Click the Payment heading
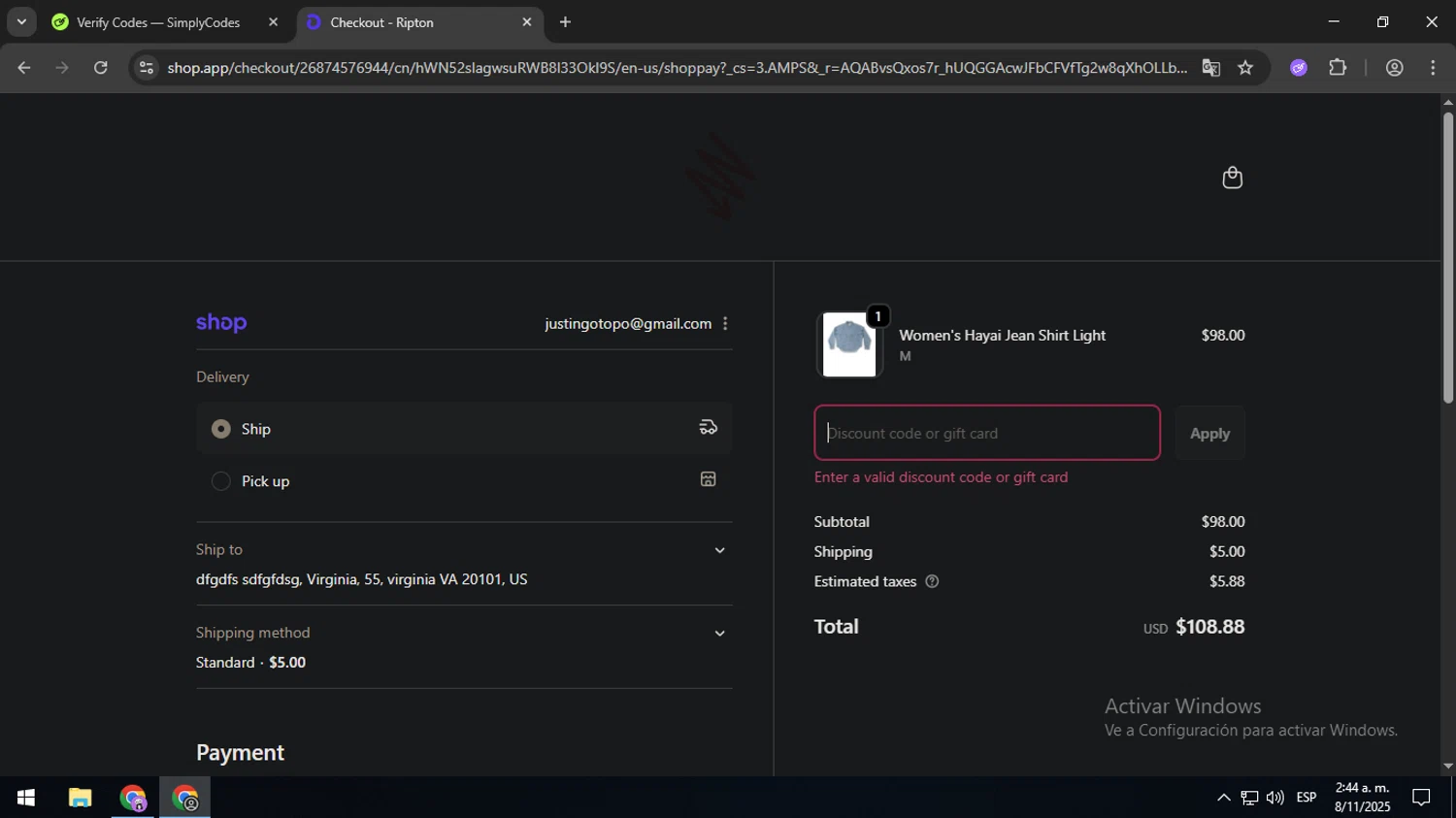Image resolution: width=1456 pixels, height=818 pixels. [x=240, y=753]
